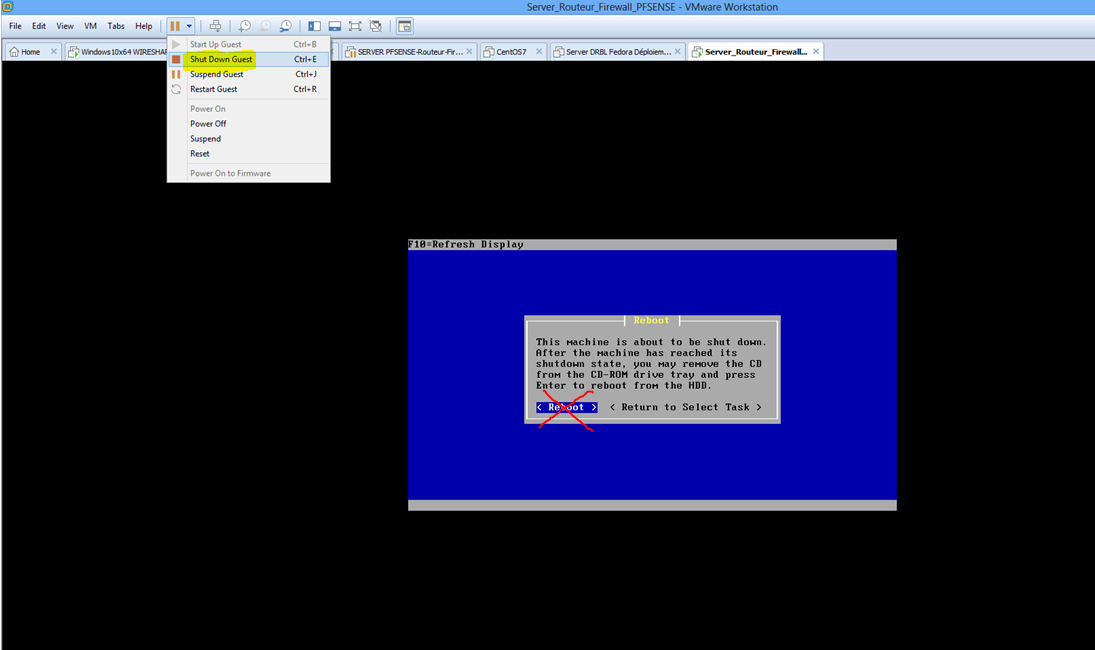This screenshot has width=1095, height=650.
Task: Open the Edit menu
Action: [39, 26]
